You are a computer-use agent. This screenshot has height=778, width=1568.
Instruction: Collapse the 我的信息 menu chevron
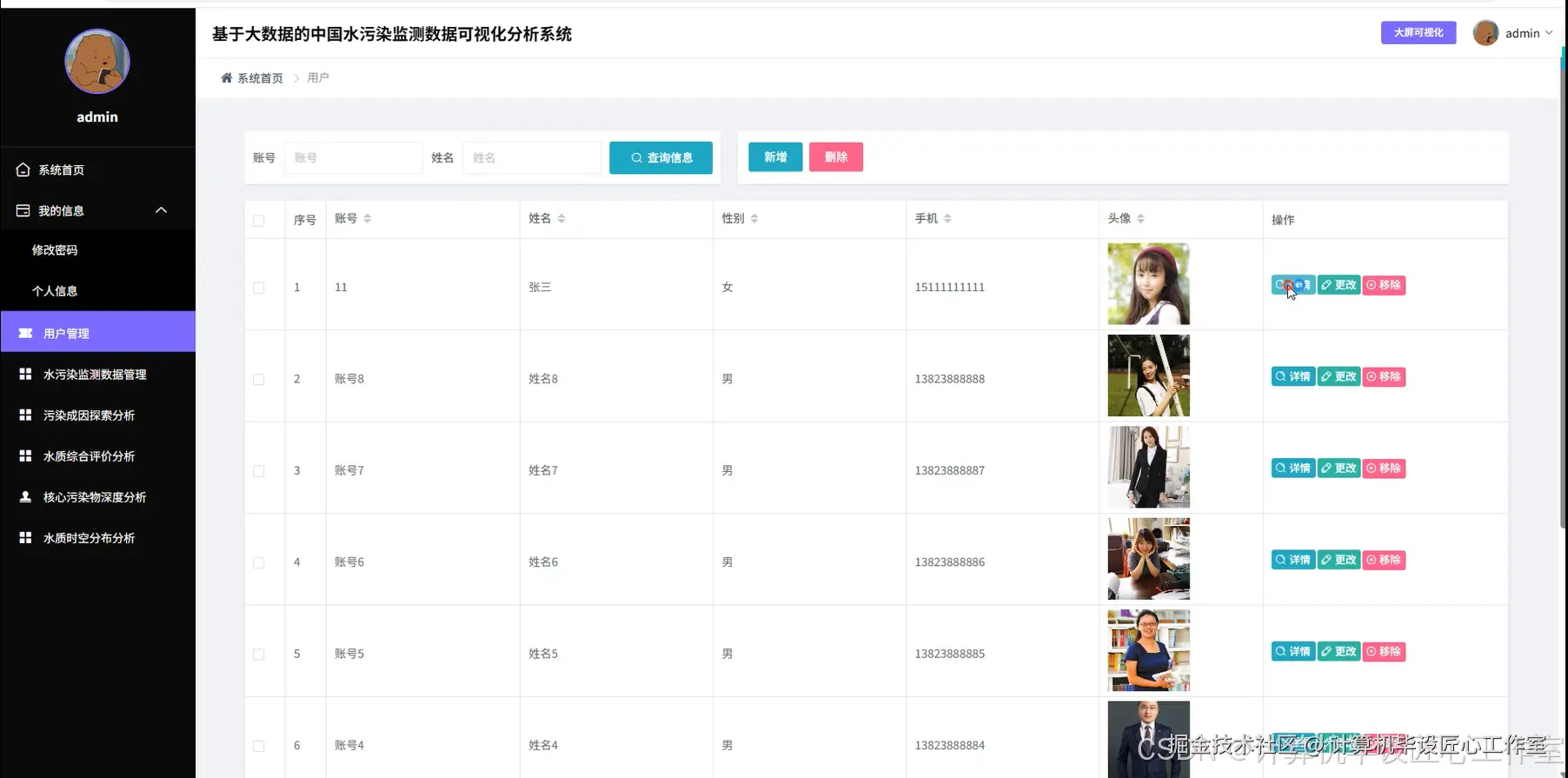click(161, 210)
